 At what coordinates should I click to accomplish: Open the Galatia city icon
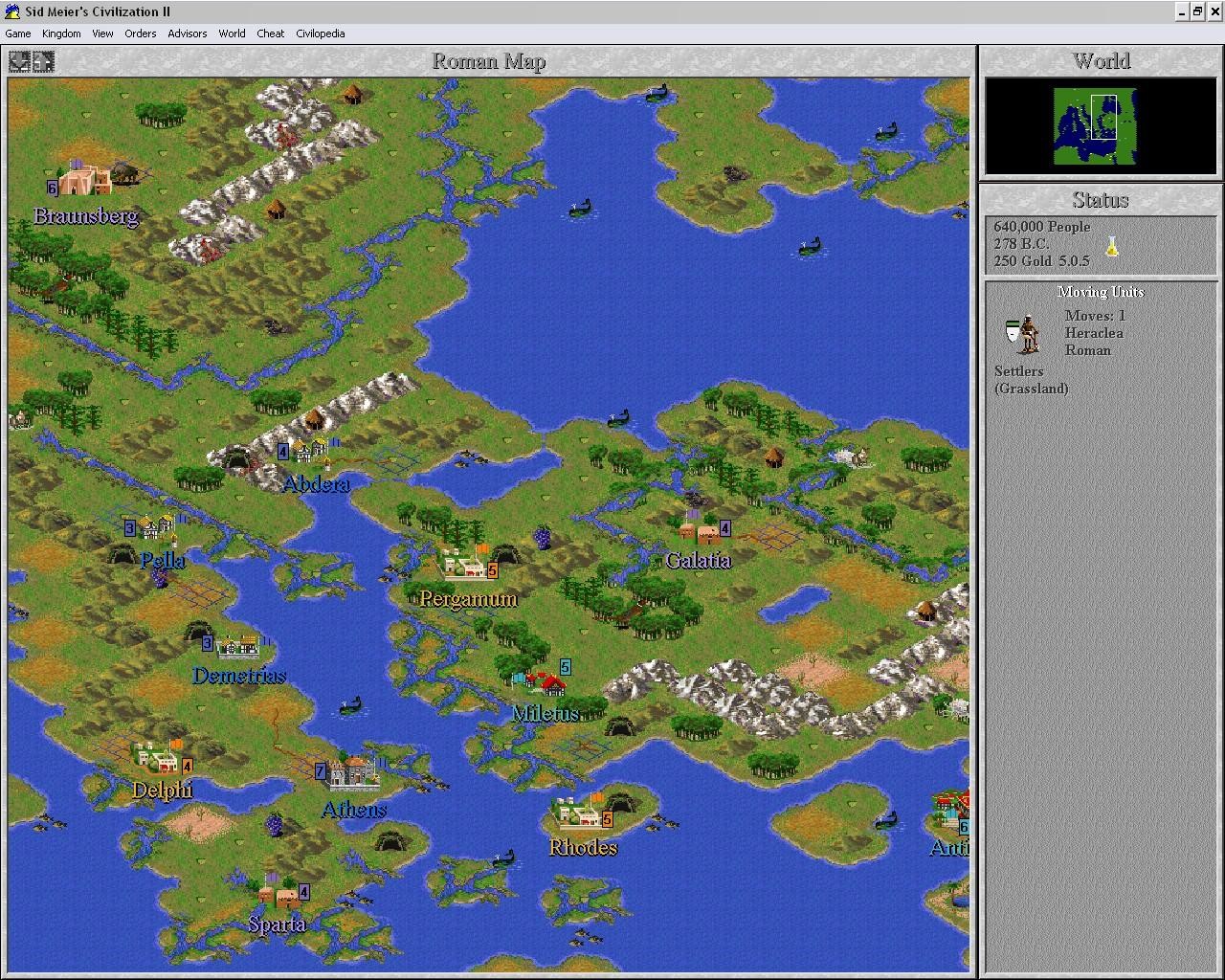699,530
